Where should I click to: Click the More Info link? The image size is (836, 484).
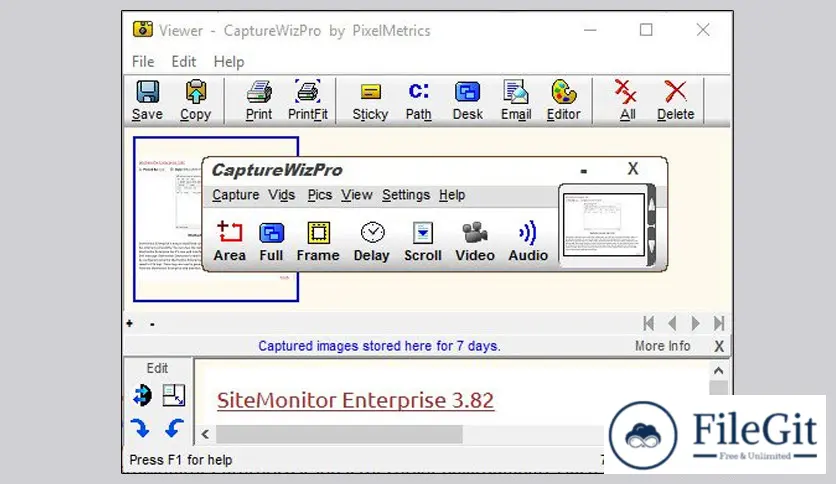pos(662,346)
